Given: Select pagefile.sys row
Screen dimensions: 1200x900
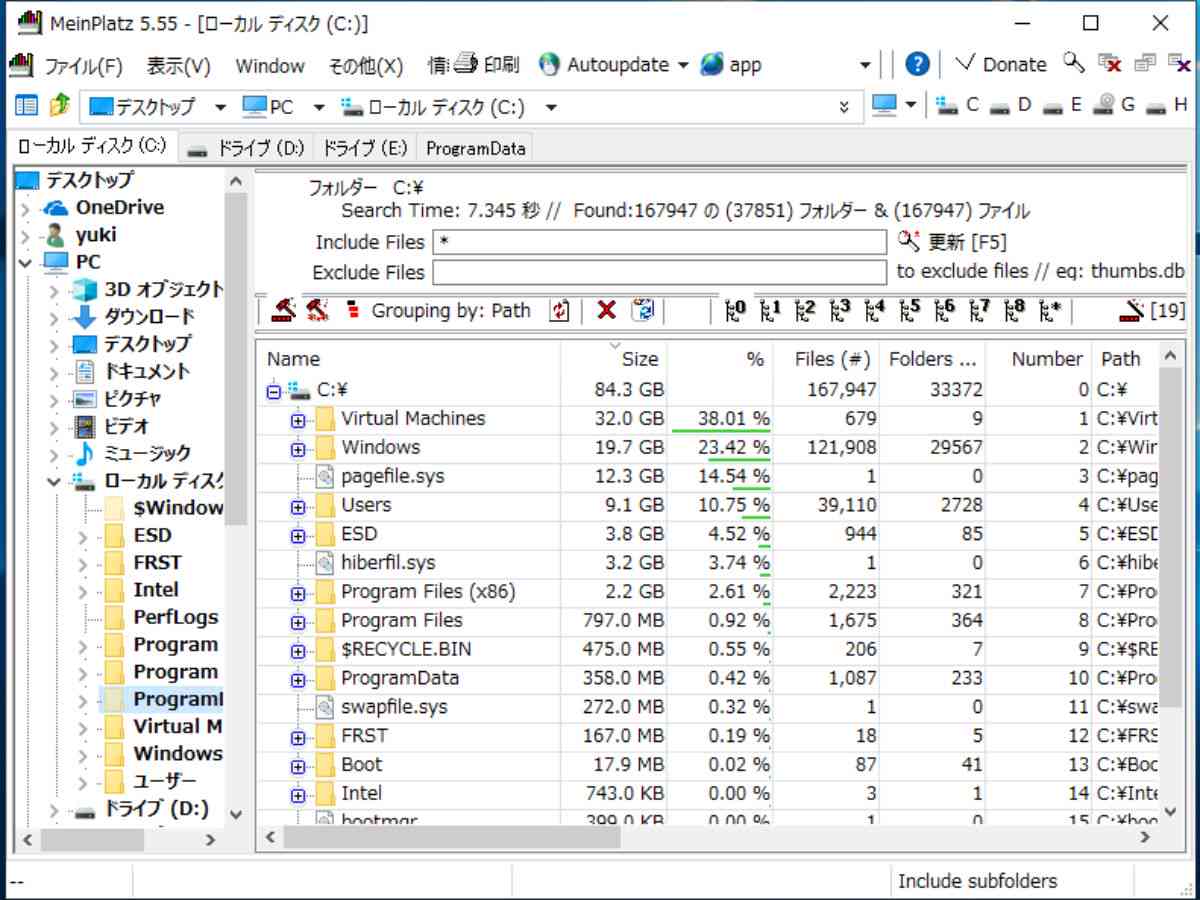Looking at the screenshot, I should 709,477.
